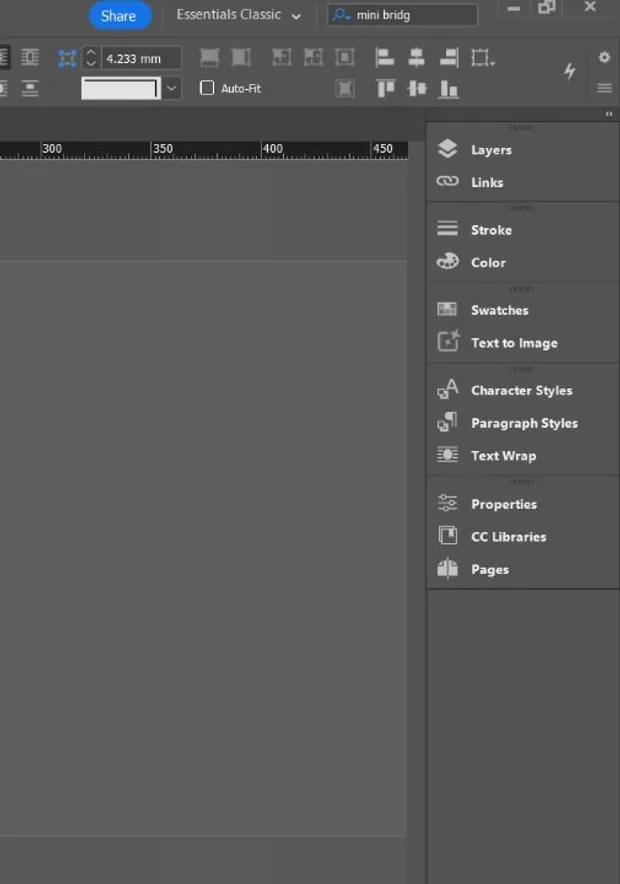This screenshot has width=620, height=884.
Task: Click the white frame style swatch
Action: tap(120, 88)
